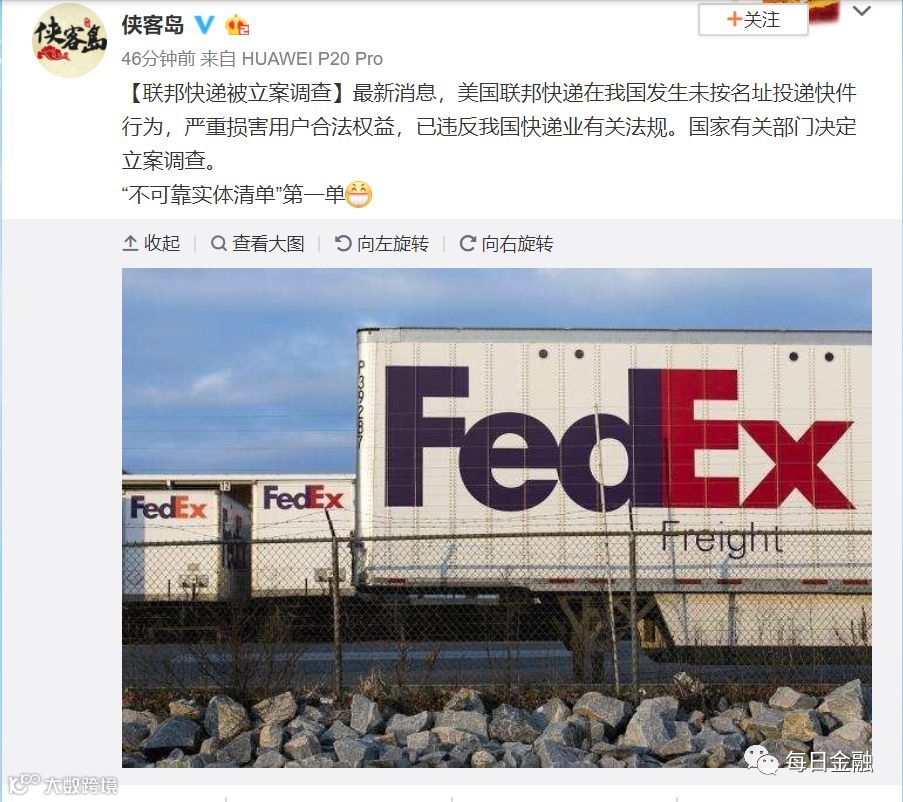Click the counter-clockwise rotate arrow icon
The height and width of the screenshot is (802, 903).
pyautogui.click(x=343, y=244)
